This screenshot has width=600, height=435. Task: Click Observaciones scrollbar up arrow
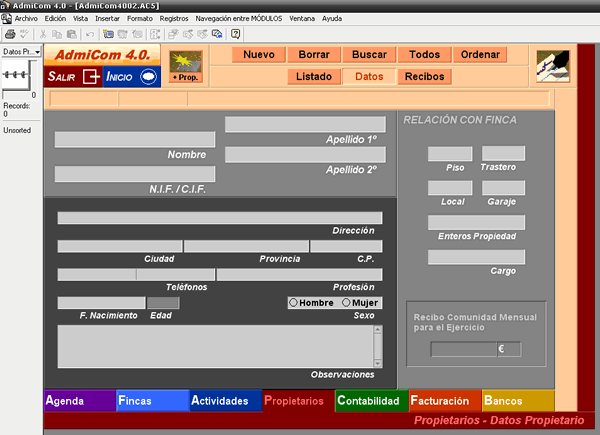[x=378, y=329]
